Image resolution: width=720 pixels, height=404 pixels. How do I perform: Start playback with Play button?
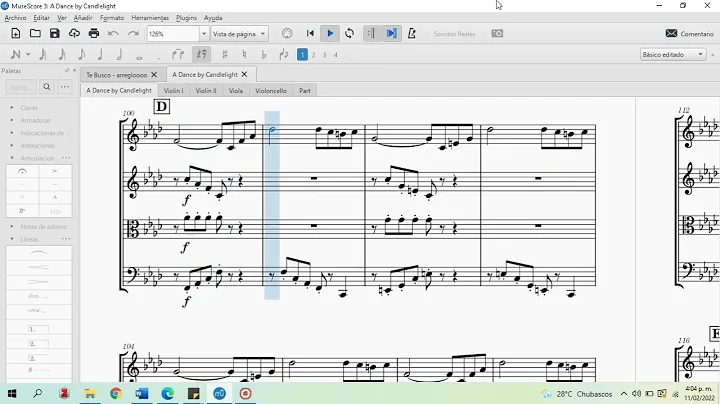330,34
